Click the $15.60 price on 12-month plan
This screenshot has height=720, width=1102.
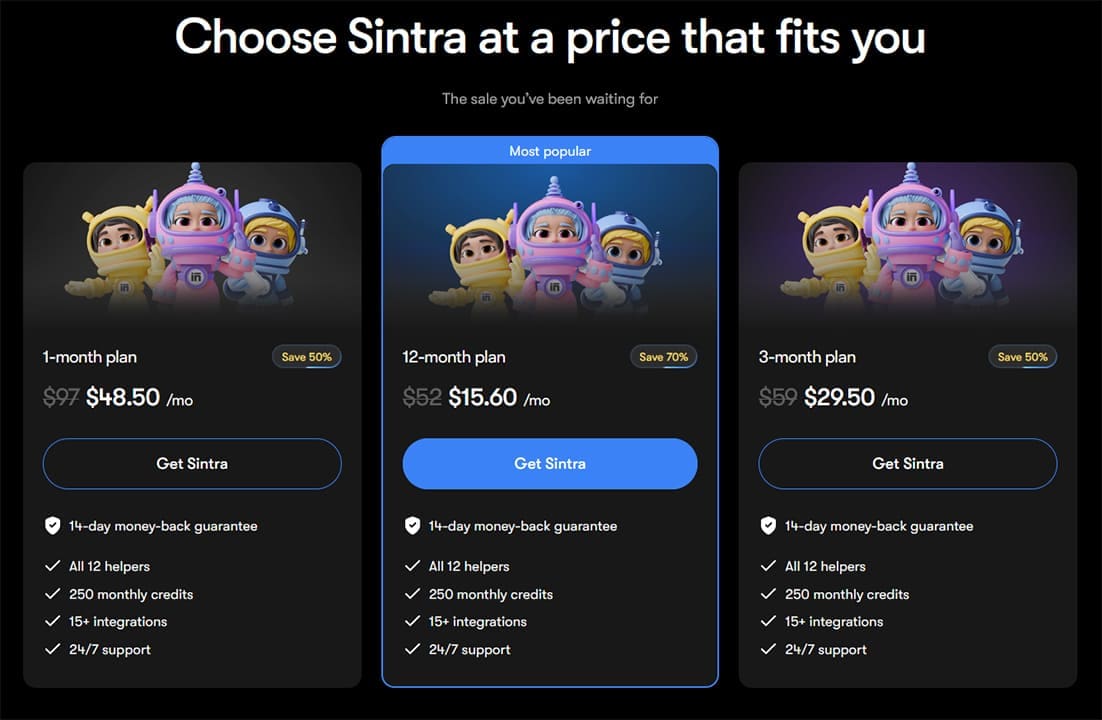point(483,398)
